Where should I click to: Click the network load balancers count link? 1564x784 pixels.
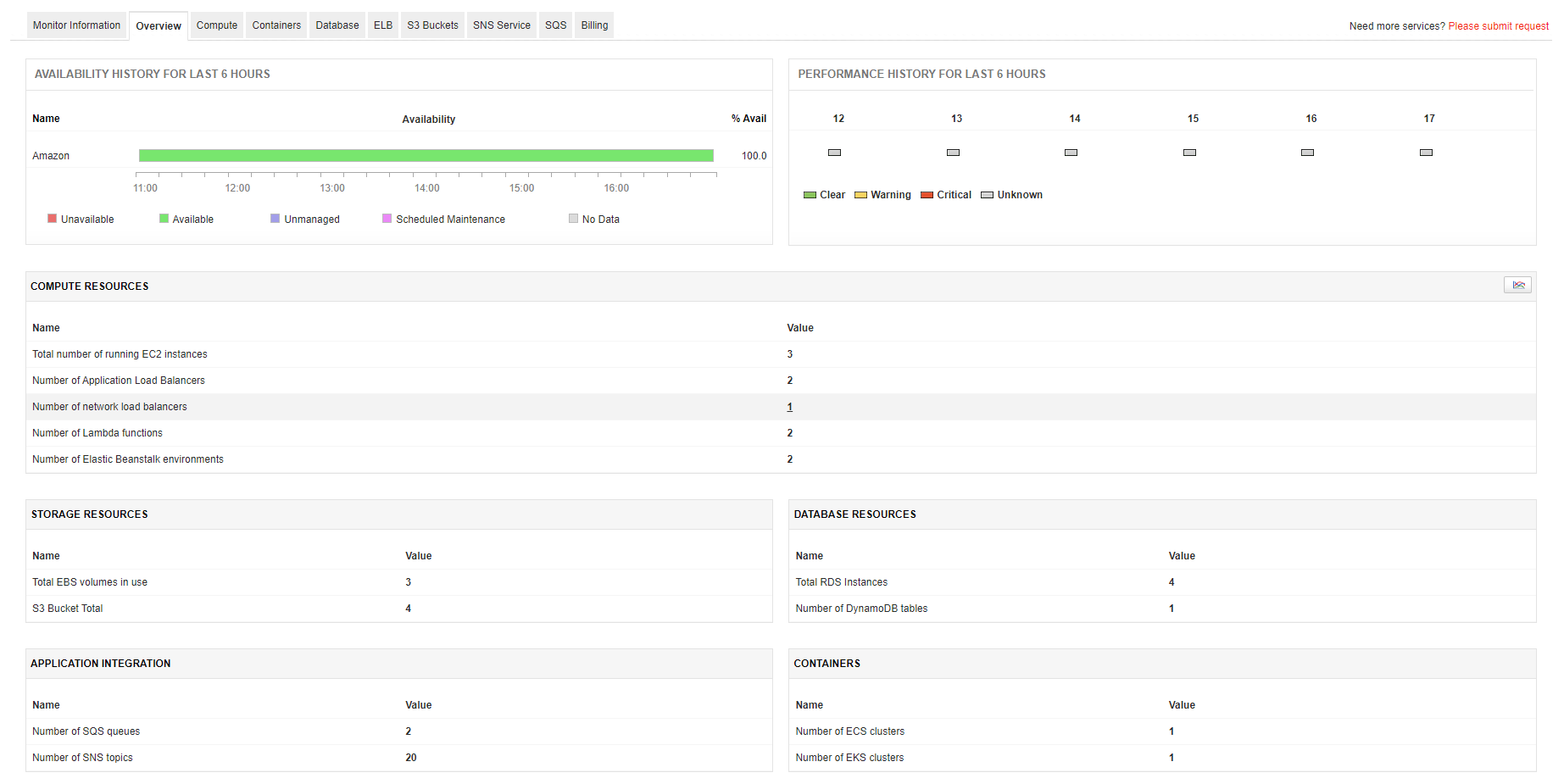click(x=789, y=407)
